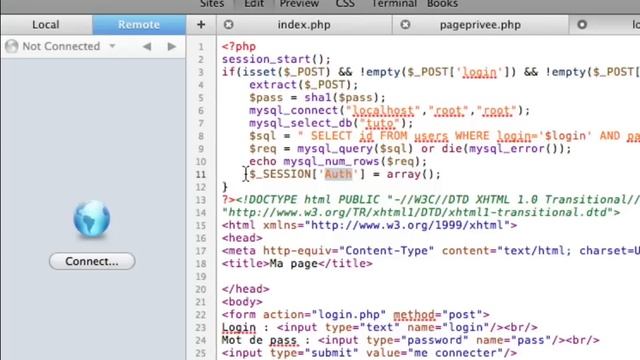Click the mysql_select_db("tuto") line

(331, 123)
